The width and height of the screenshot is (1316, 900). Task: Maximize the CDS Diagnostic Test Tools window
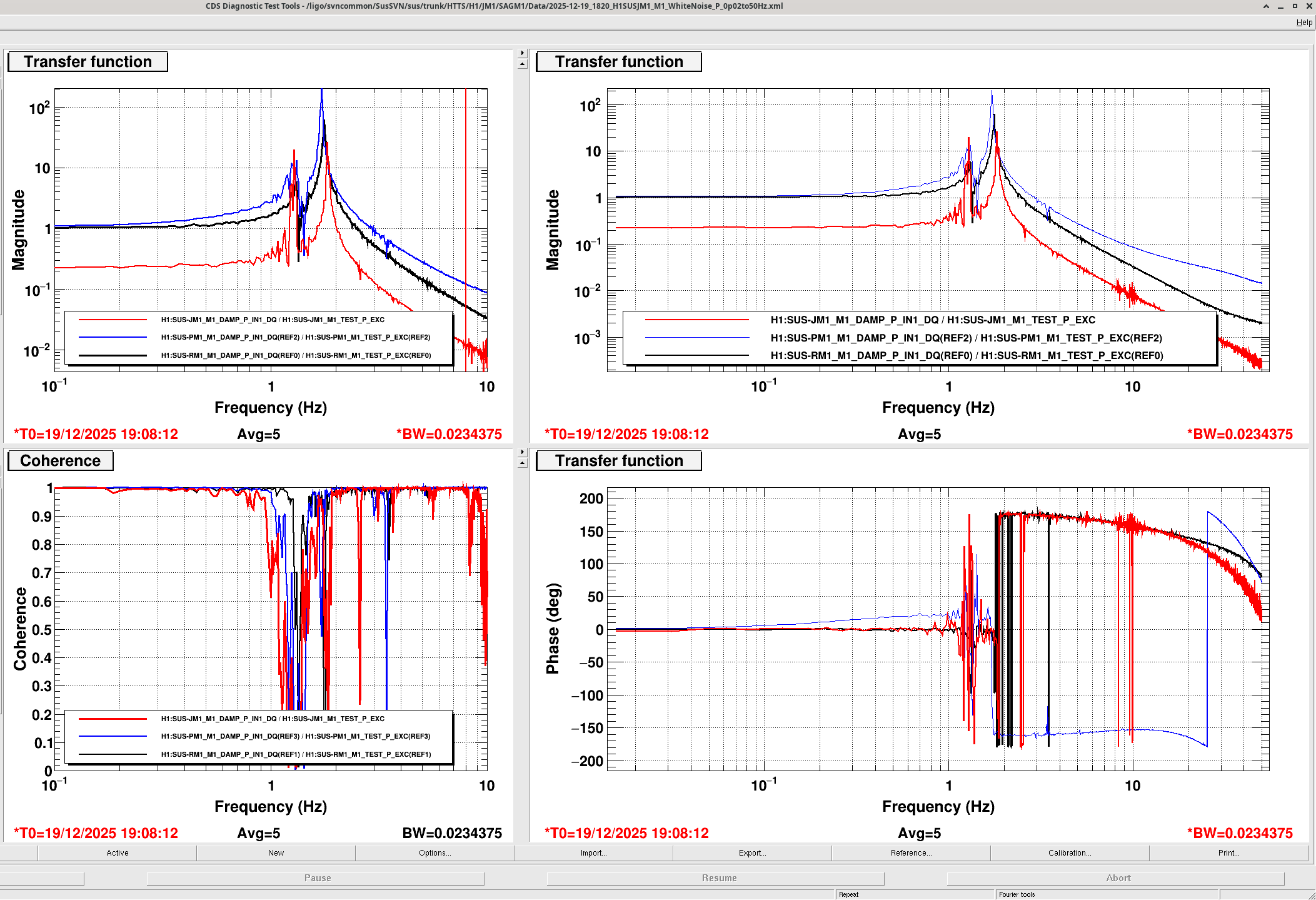click(x=1295, y=6)
